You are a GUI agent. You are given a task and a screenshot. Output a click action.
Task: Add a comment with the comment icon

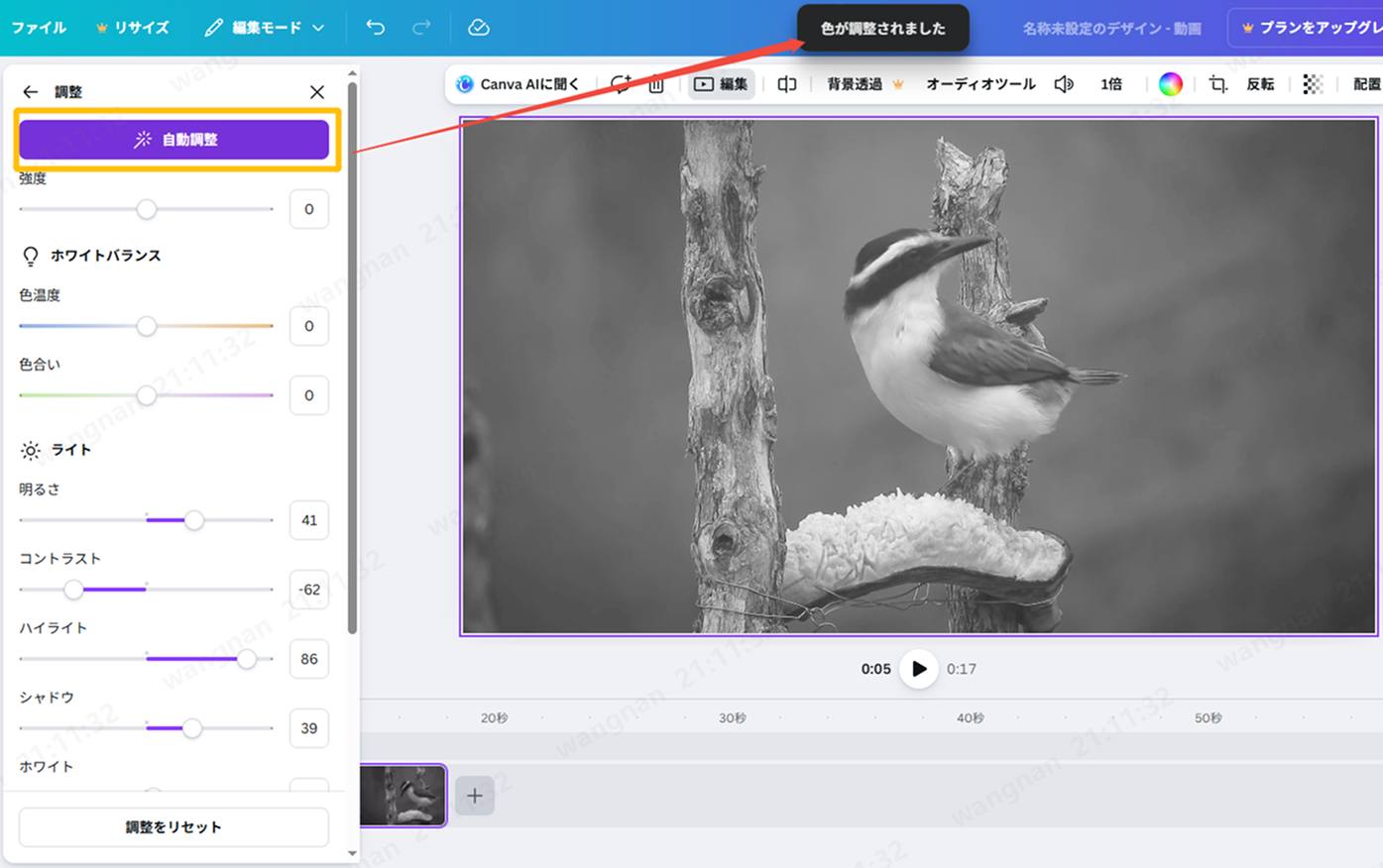click(620, 84)
